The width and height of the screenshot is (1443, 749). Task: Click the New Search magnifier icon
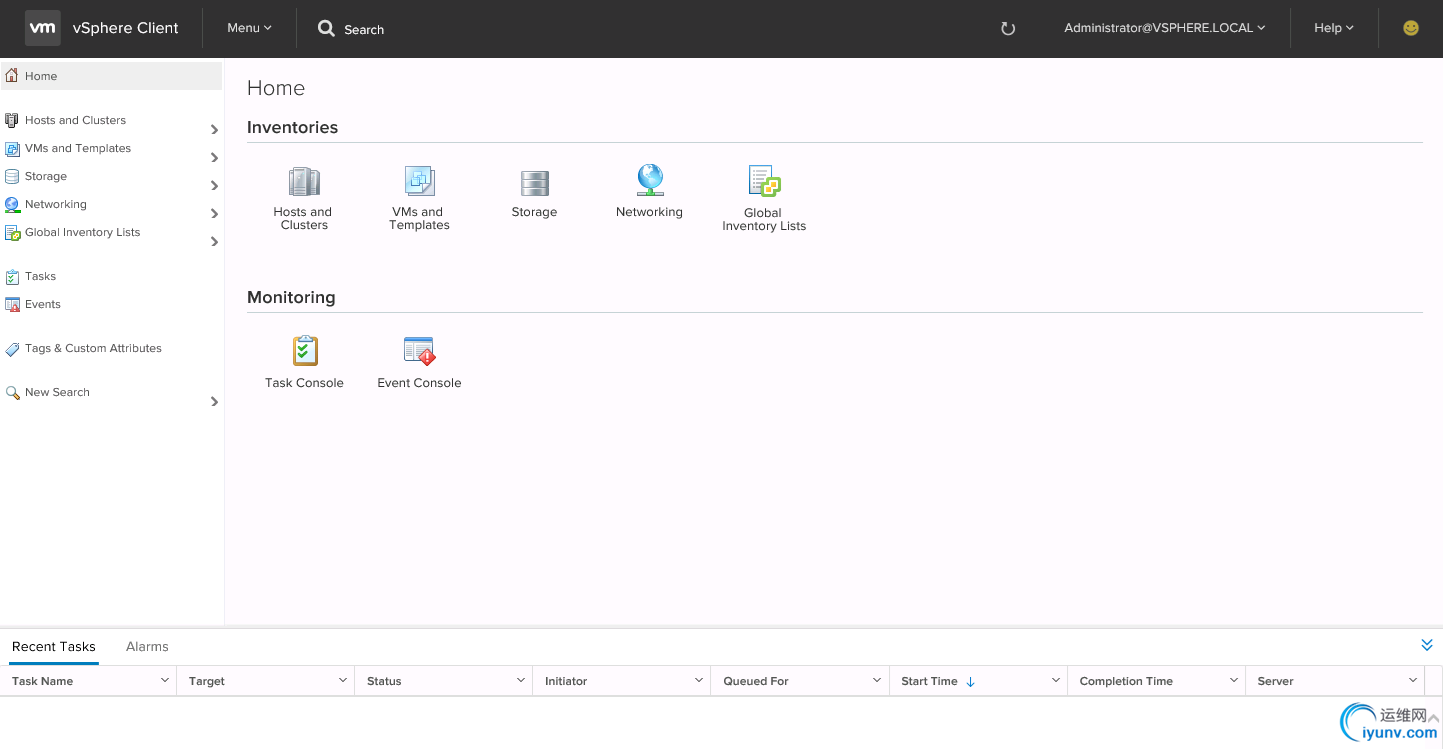(x=12, y=392)
